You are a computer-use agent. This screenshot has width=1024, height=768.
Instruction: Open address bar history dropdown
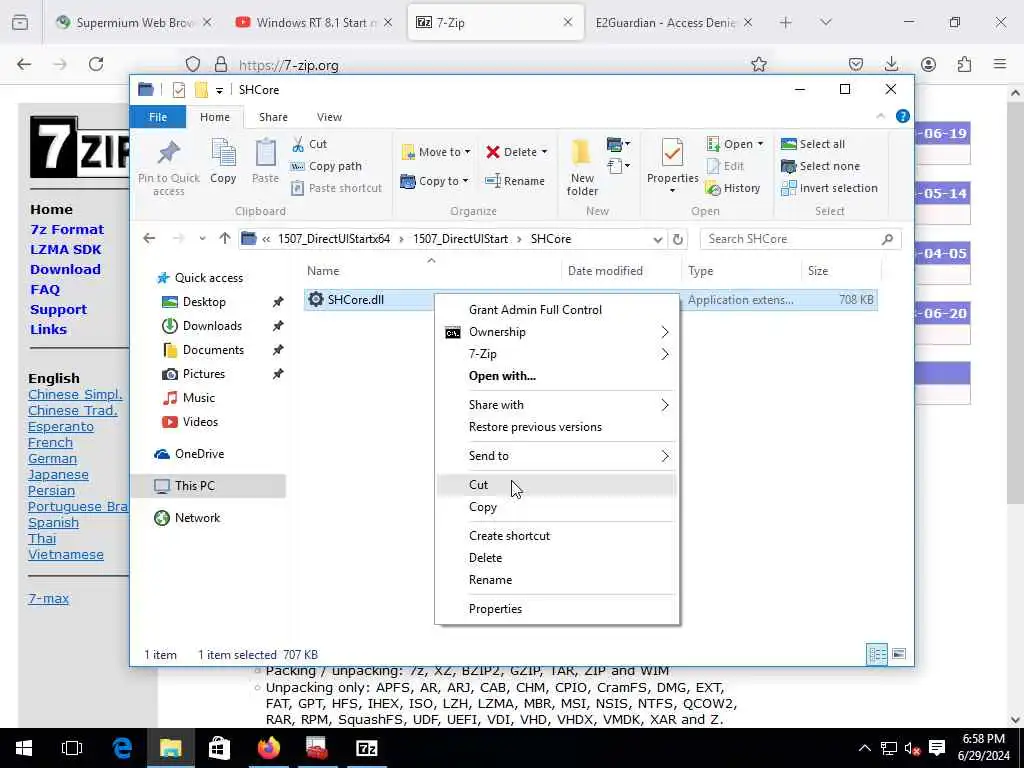pos(657,240)
